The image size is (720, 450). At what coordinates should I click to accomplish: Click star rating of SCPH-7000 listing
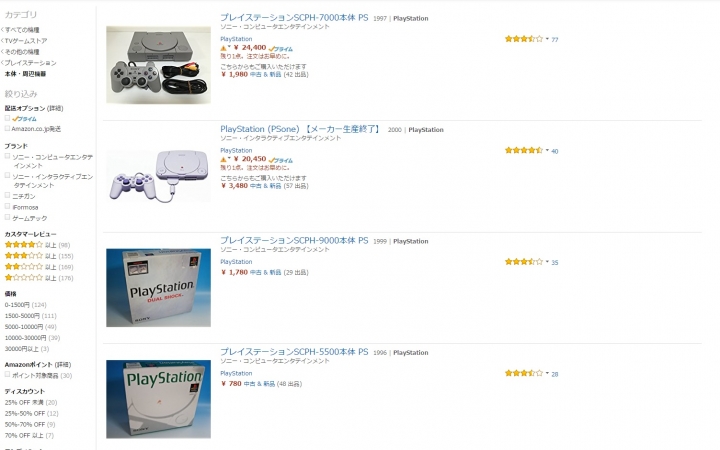click(523, 39)
